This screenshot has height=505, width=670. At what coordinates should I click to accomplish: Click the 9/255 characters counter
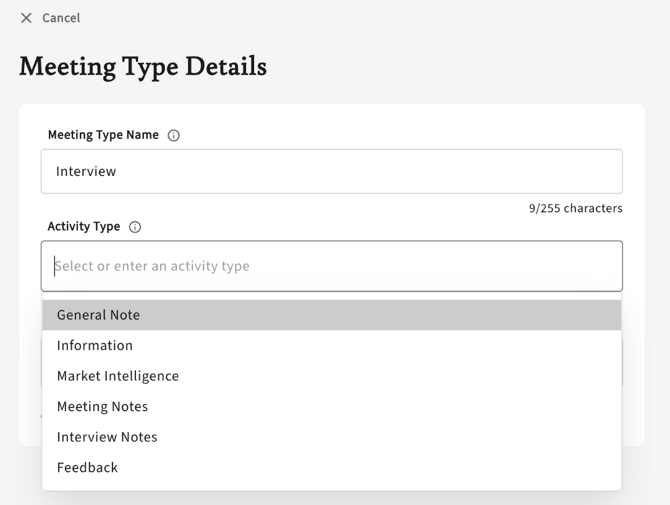click(575, 209)
